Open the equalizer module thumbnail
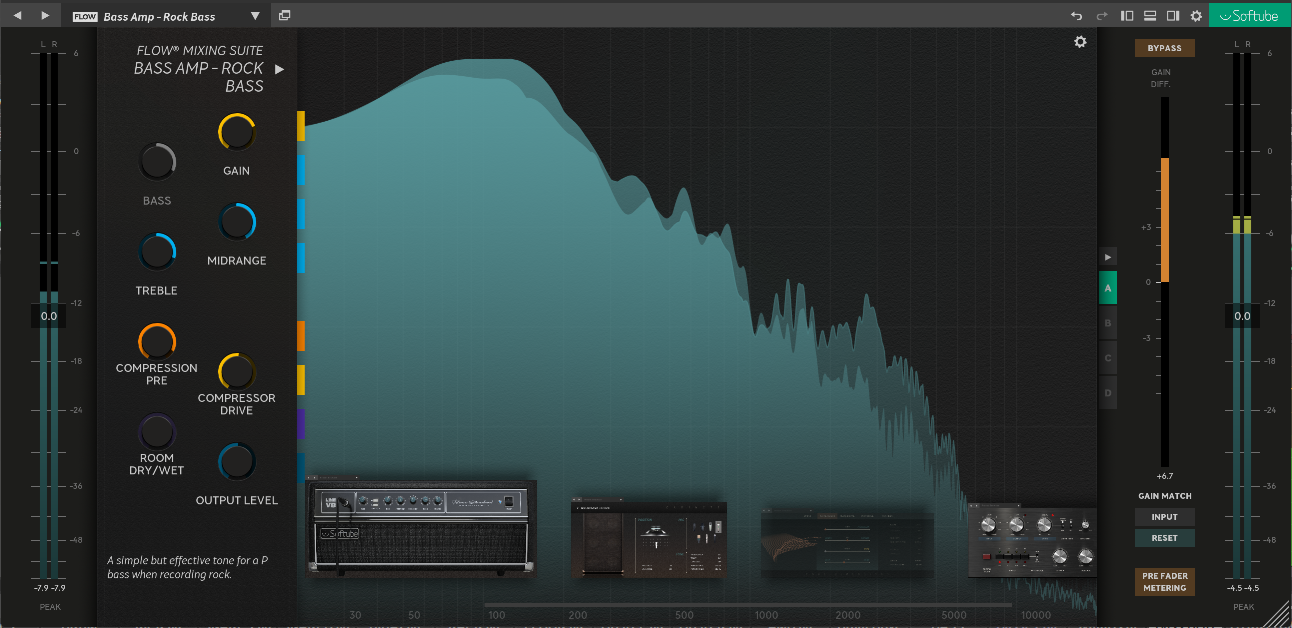 (847, 543)
